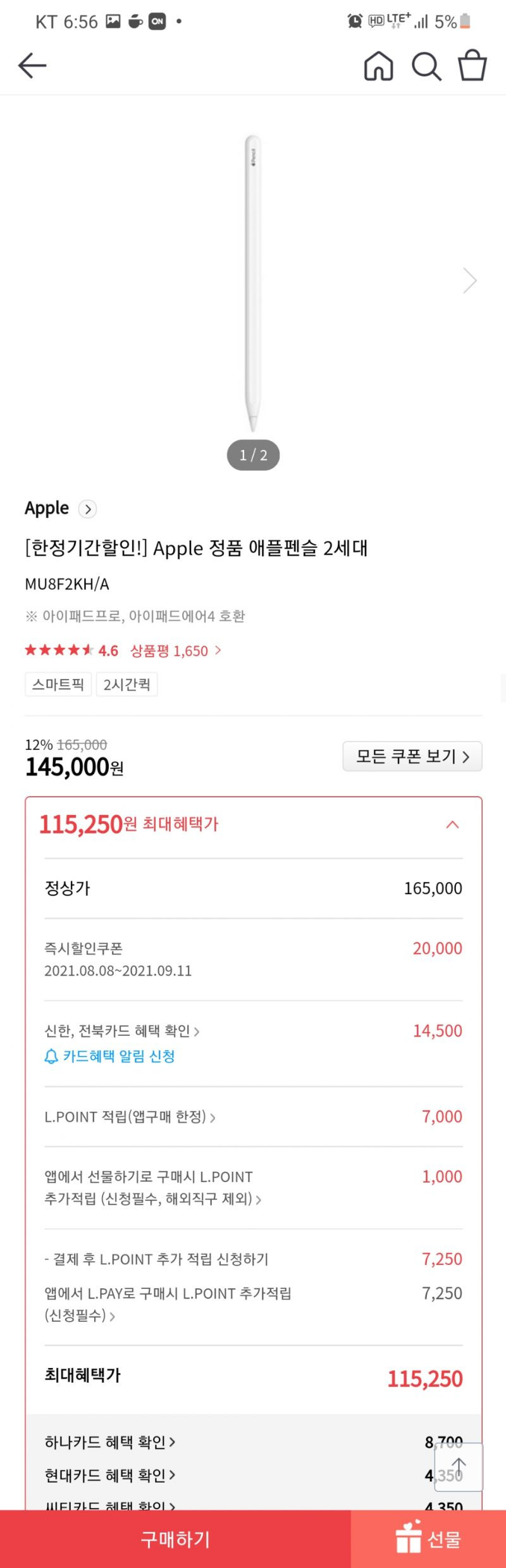Tap the gift 선물 button
Viewport: 506px width, 1568px height.
428,1539
